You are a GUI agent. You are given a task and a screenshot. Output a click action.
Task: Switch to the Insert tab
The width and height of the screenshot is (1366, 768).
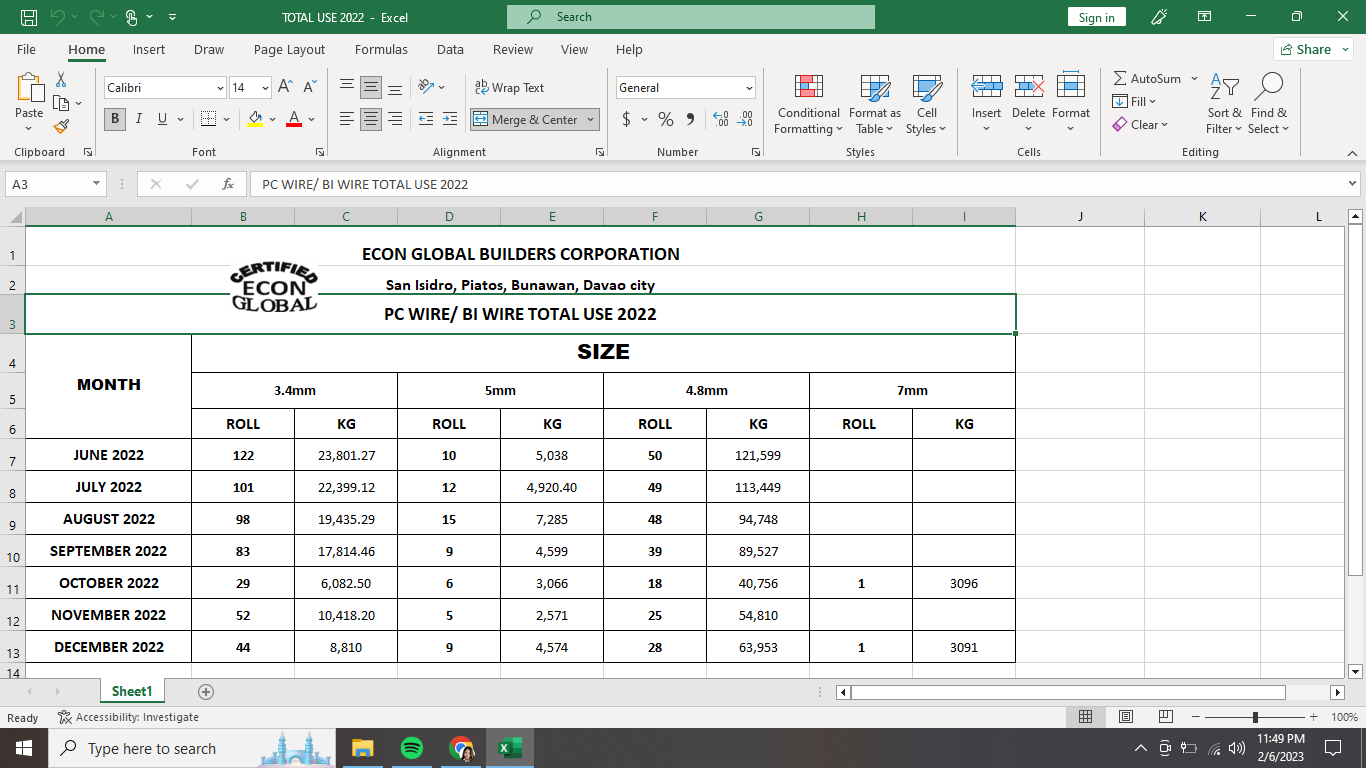point(149,50)
